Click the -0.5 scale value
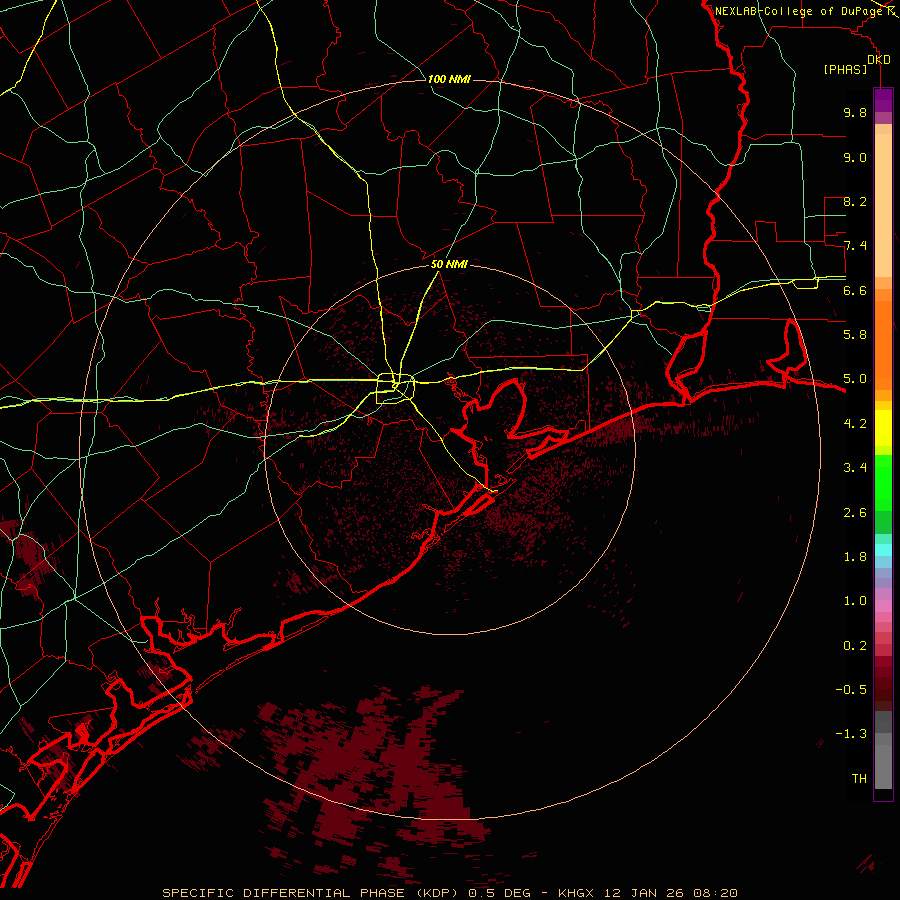900x900 pixels. coord(851,689)
